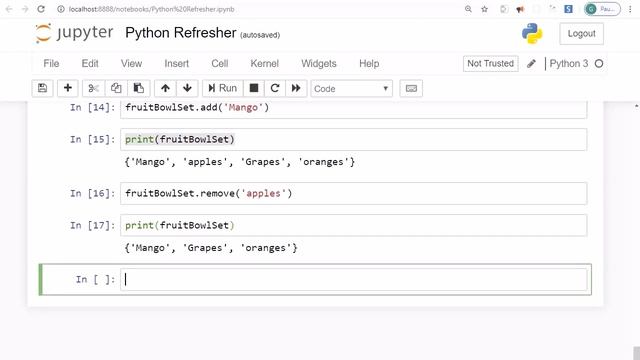
Task: Click the red megaphone extension icon
Action: click(x=520, y=9)
